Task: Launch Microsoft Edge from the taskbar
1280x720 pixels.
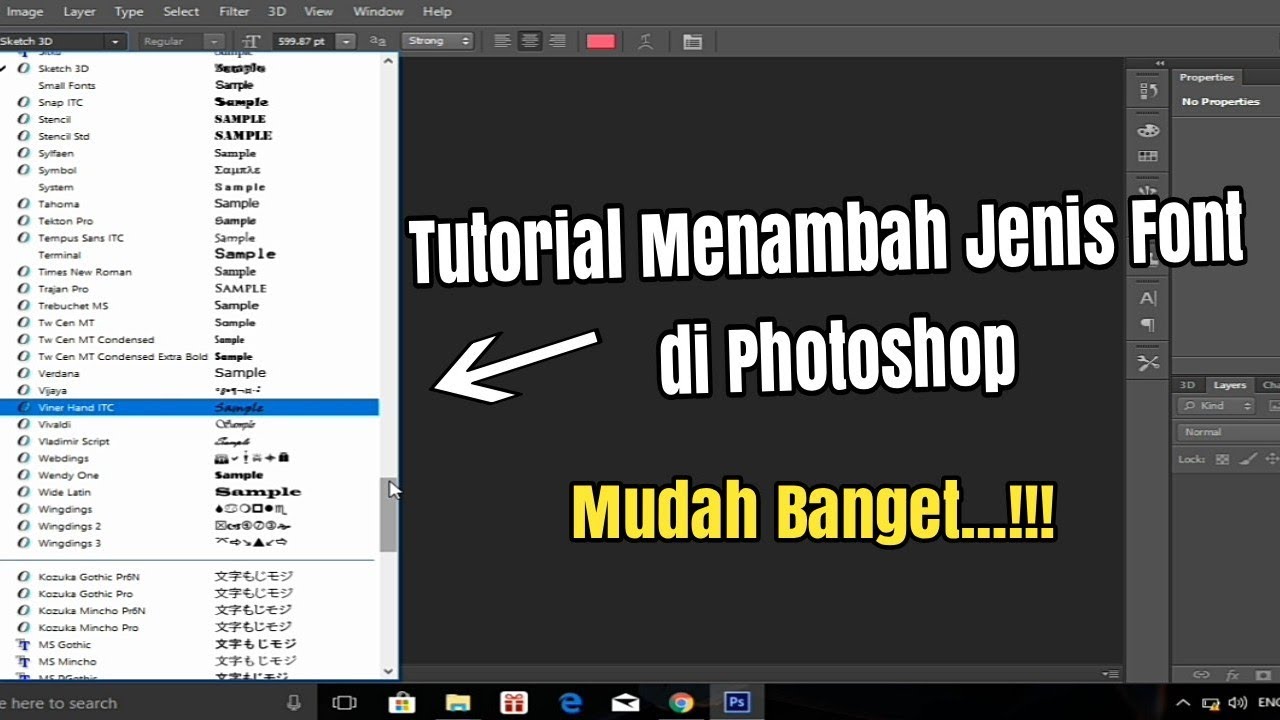Action: pyautogui.click(x=571, y=703)
